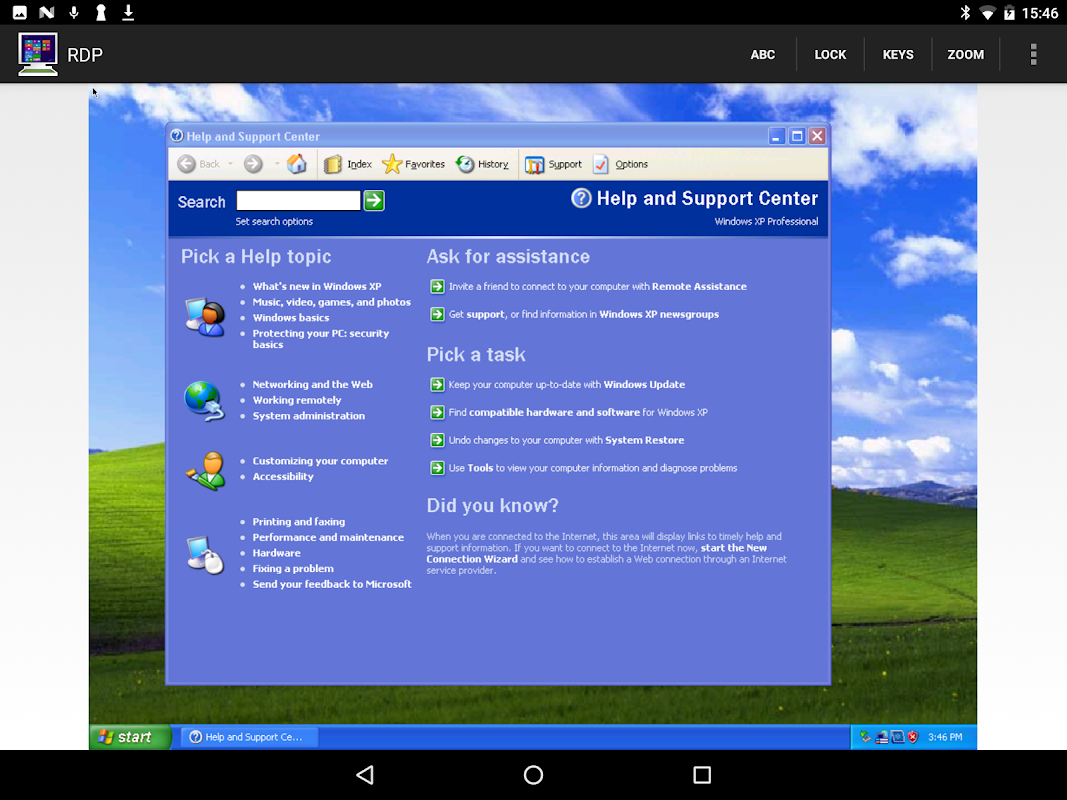Open Networking and the Web topic
The width and height of the screenshot is (1067, 800).
tap(312, 384)
